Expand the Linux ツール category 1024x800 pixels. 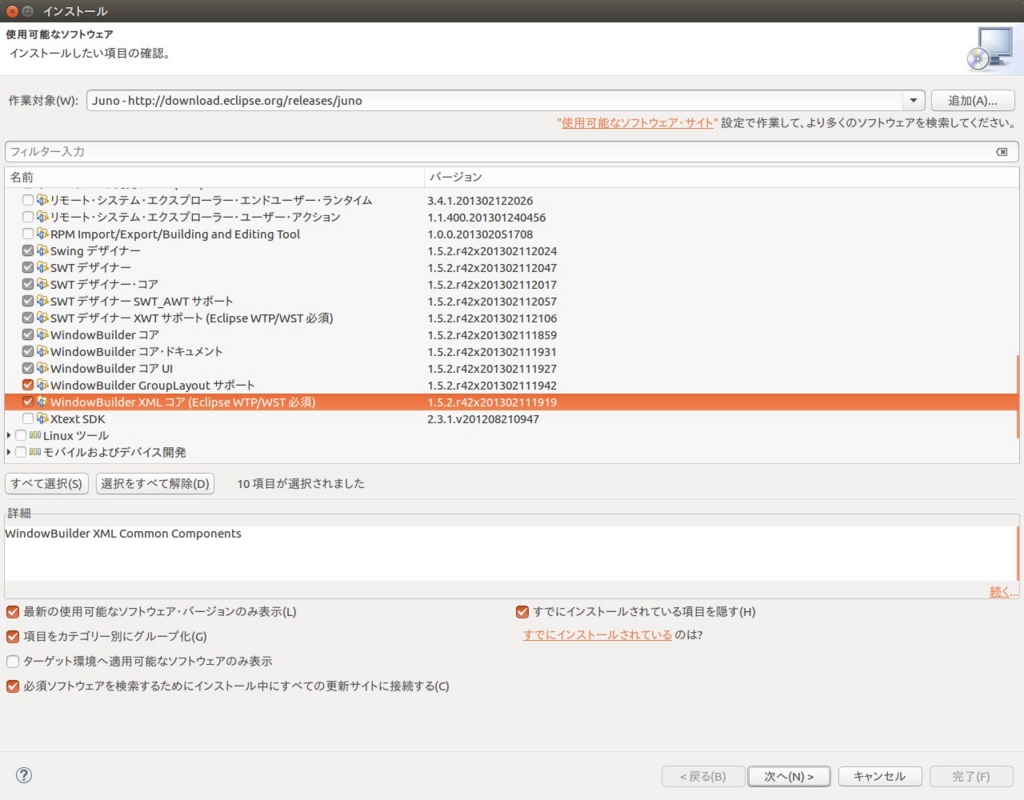[8, 435]
